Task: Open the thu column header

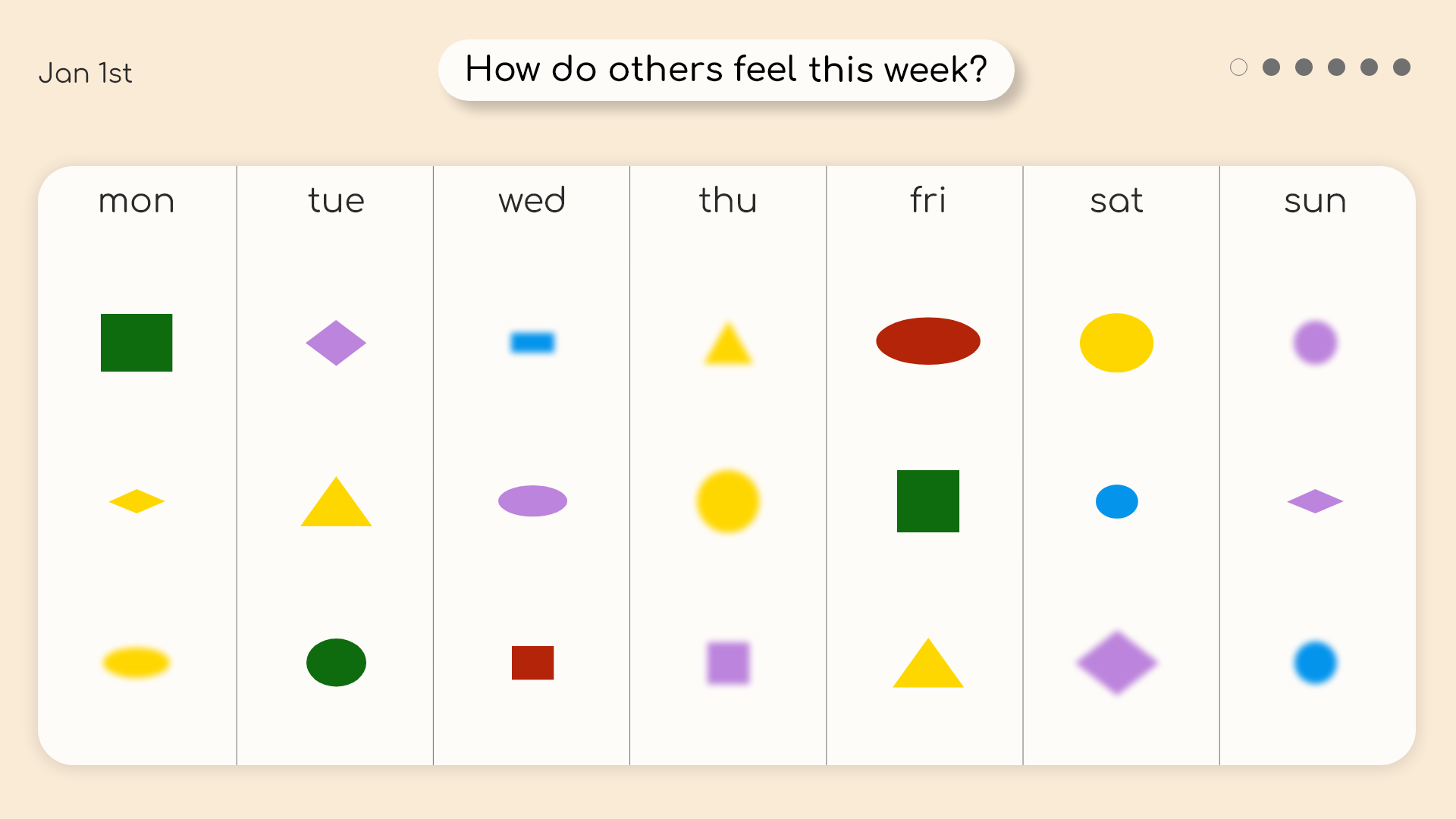Action: (728, 201)
